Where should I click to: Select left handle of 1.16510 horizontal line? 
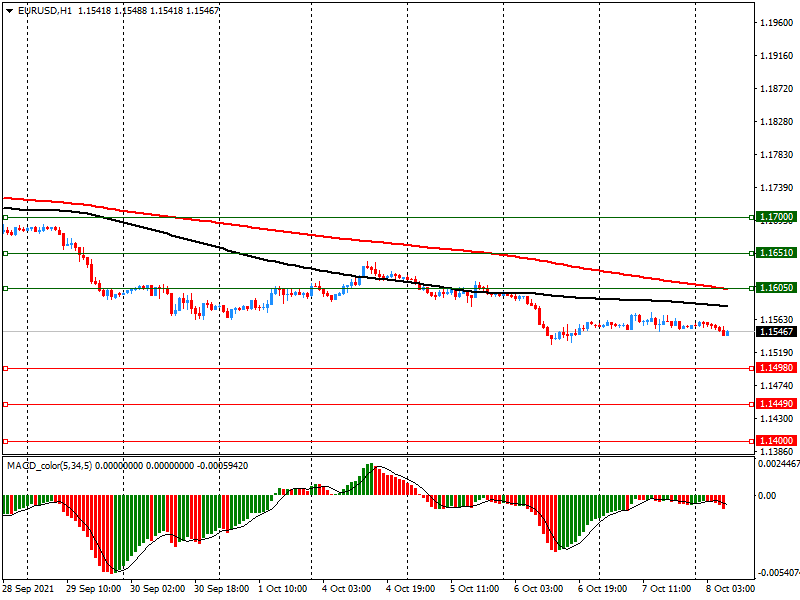click(5, 253)
